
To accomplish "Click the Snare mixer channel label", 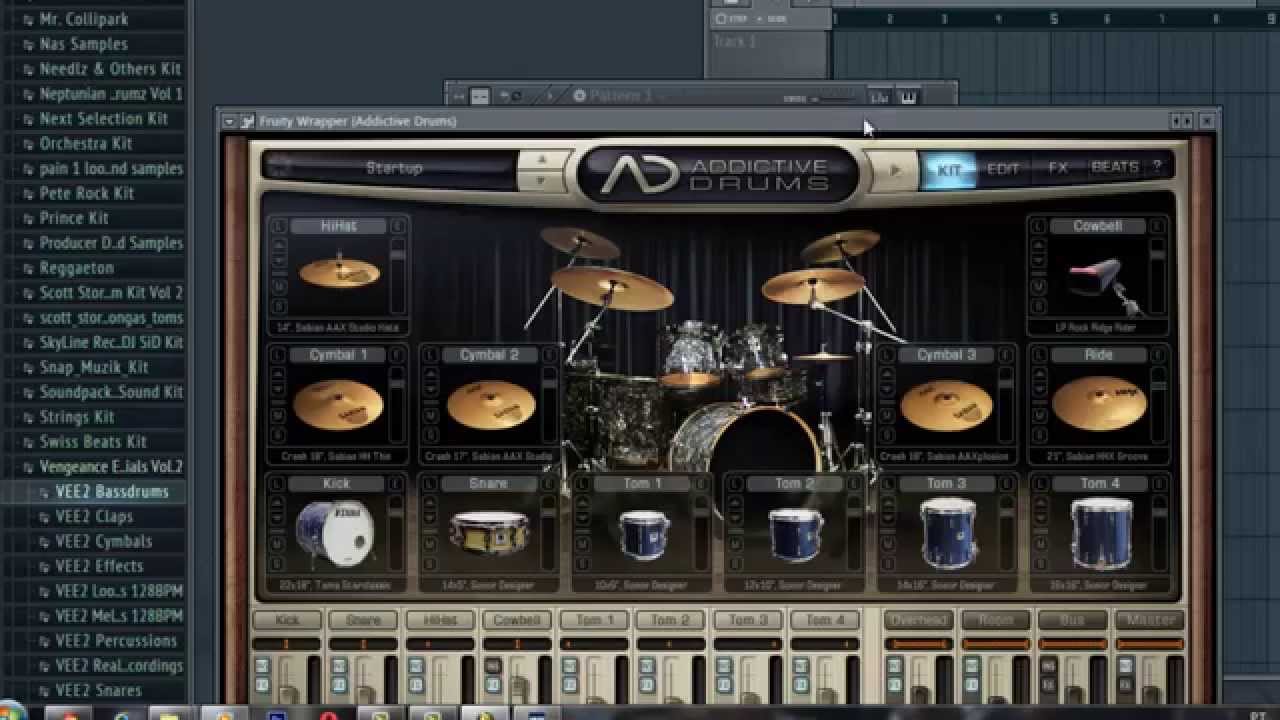I will 363,620.
